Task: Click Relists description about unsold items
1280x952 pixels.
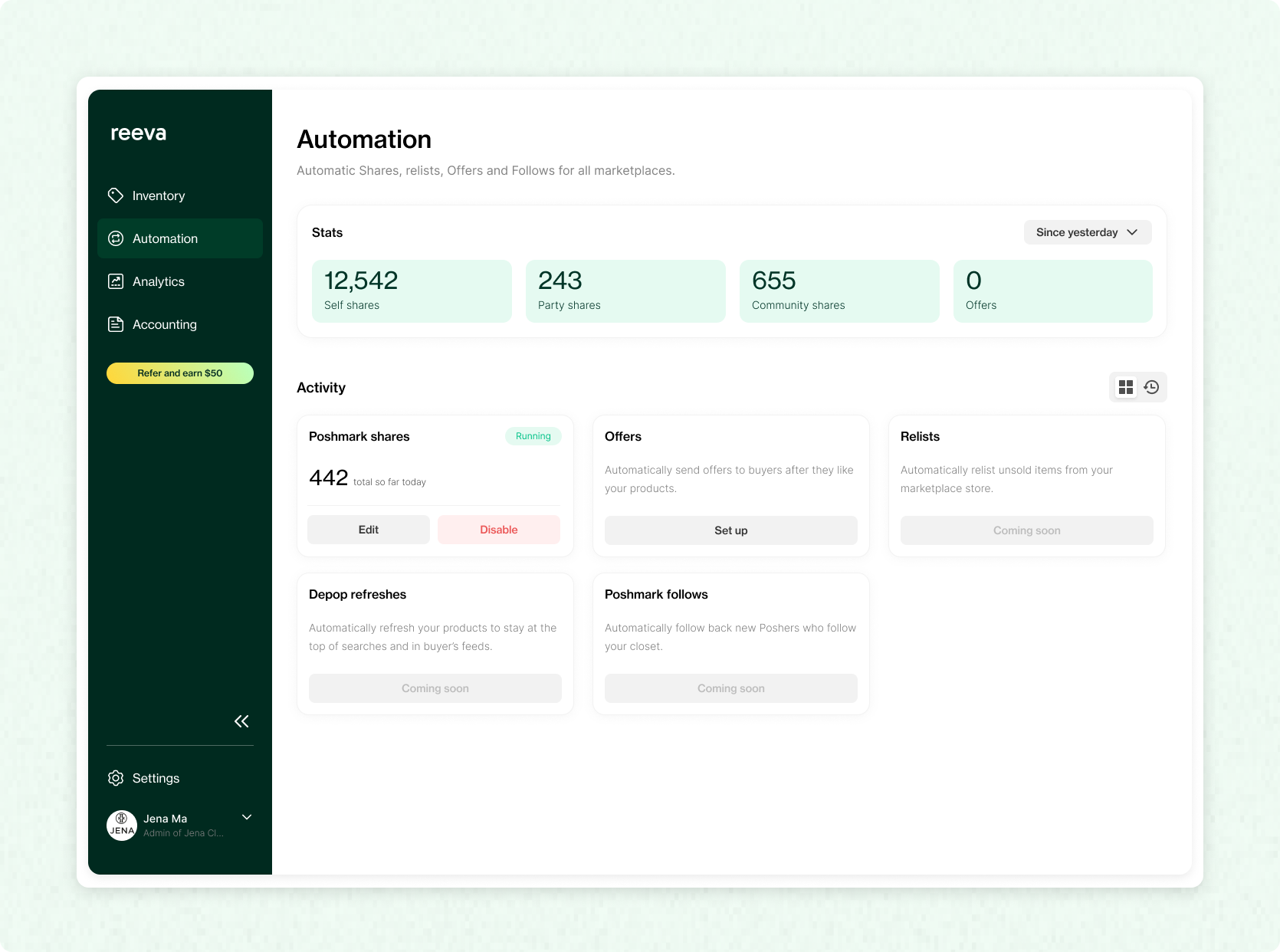Action: (1006, 479)
